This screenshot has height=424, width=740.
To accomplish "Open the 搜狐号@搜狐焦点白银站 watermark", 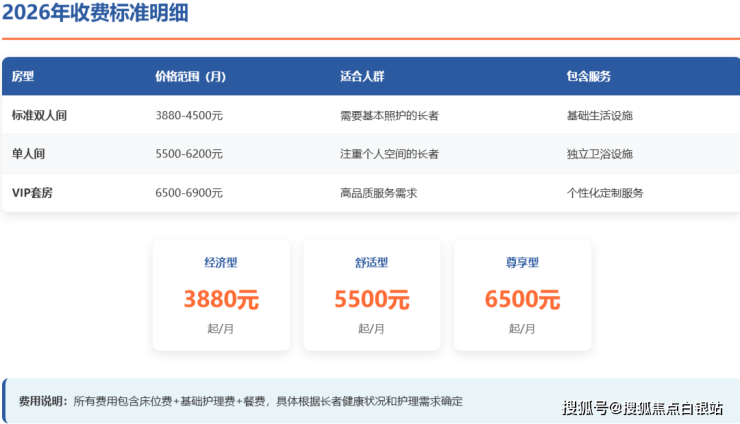I will pos(642,407).
